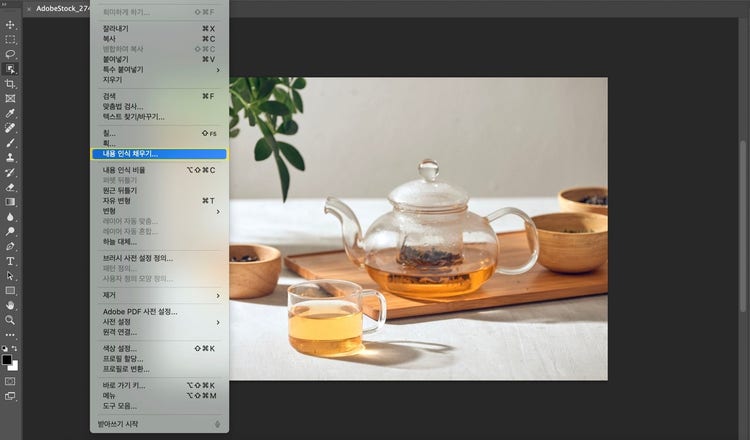Open the white background color swatch
Image resolution: width=750 pixels, height=440 pixels.
14,367
